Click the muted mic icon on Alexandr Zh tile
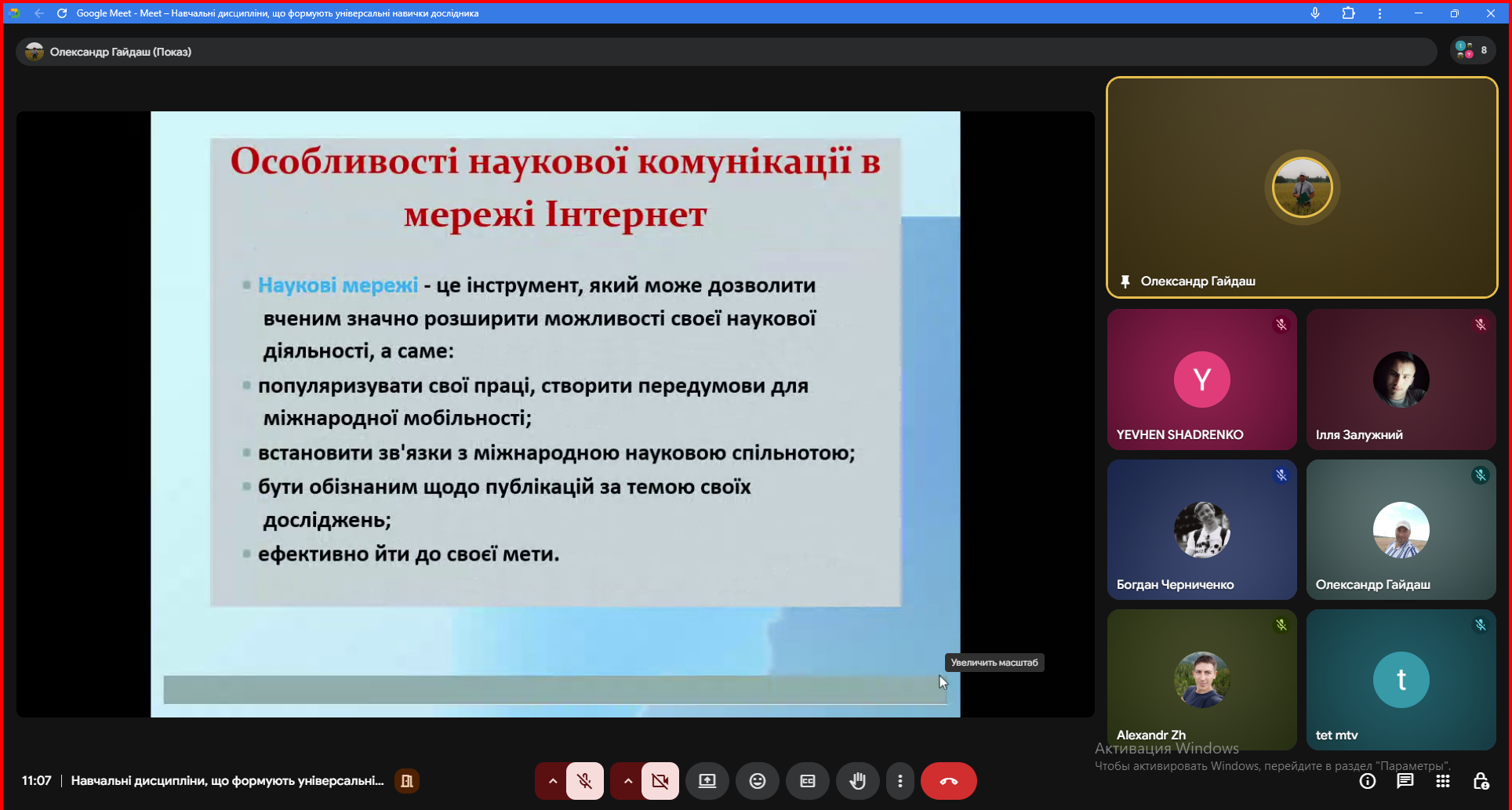This screenshot has height=810, width=1512. pos(1281,625)
